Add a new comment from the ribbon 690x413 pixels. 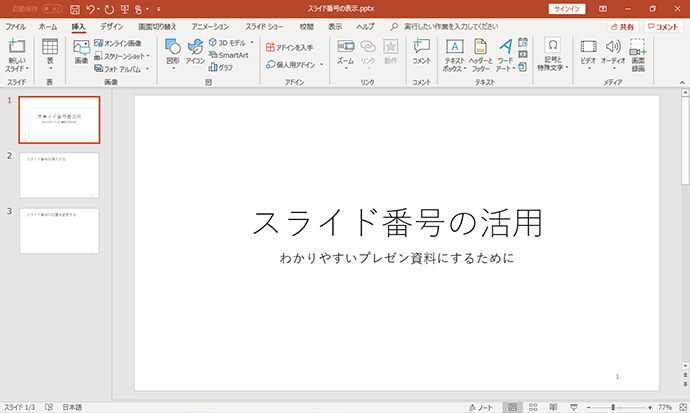[421, 52]
